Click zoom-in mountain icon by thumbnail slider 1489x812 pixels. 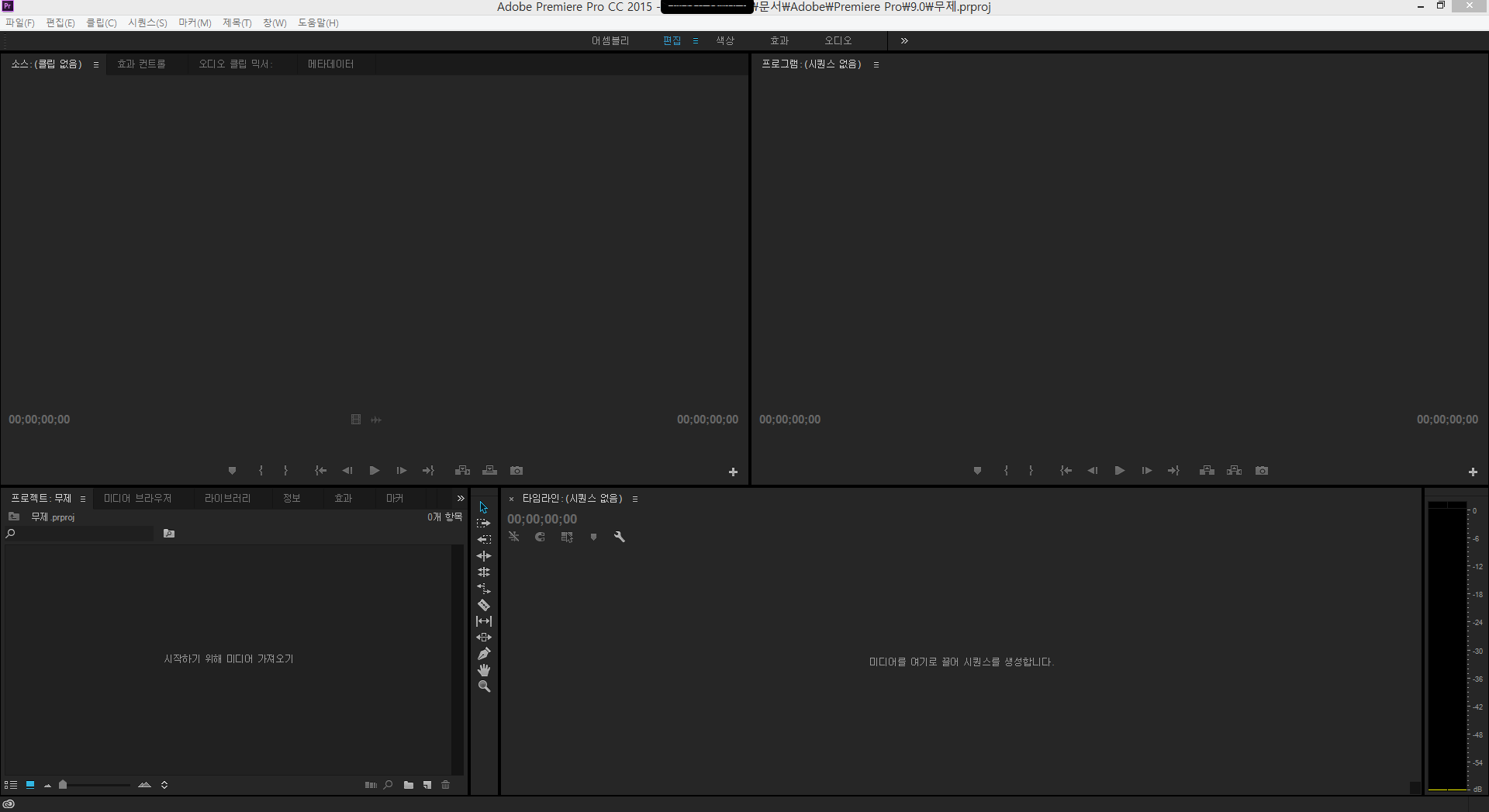tap(144, 785)
